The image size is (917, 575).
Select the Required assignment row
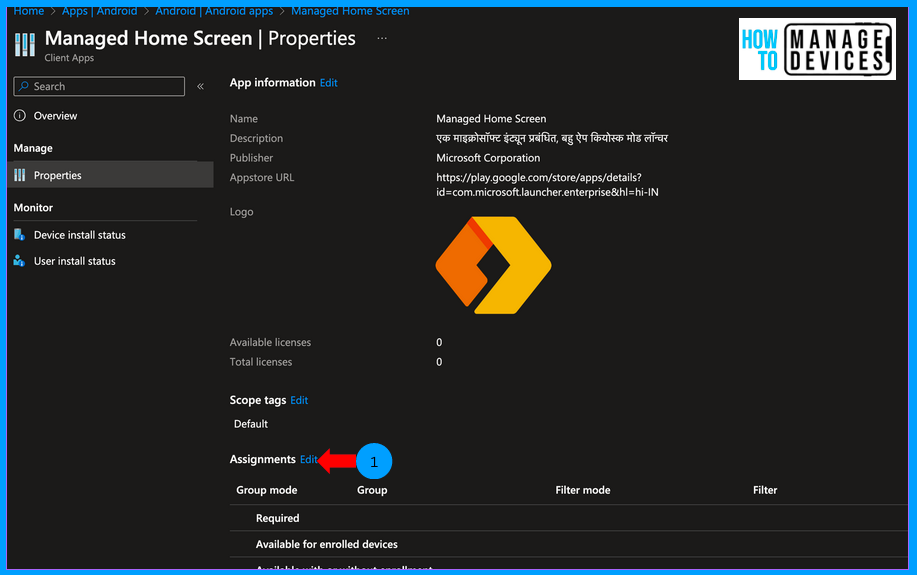click(x=568, y=518)
